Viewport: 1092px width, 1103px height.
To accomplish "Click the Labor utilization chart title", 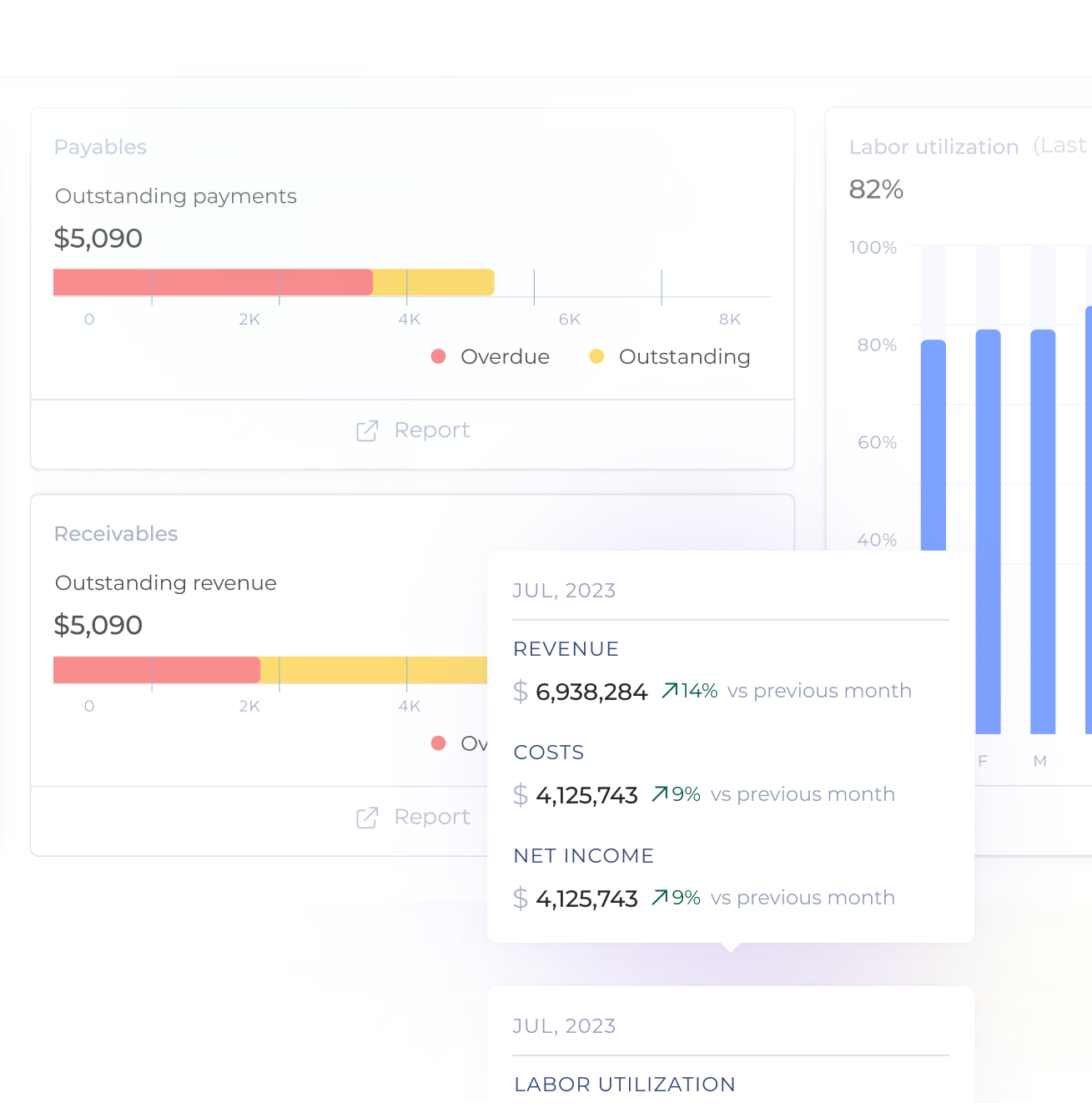I will point(933,148).
